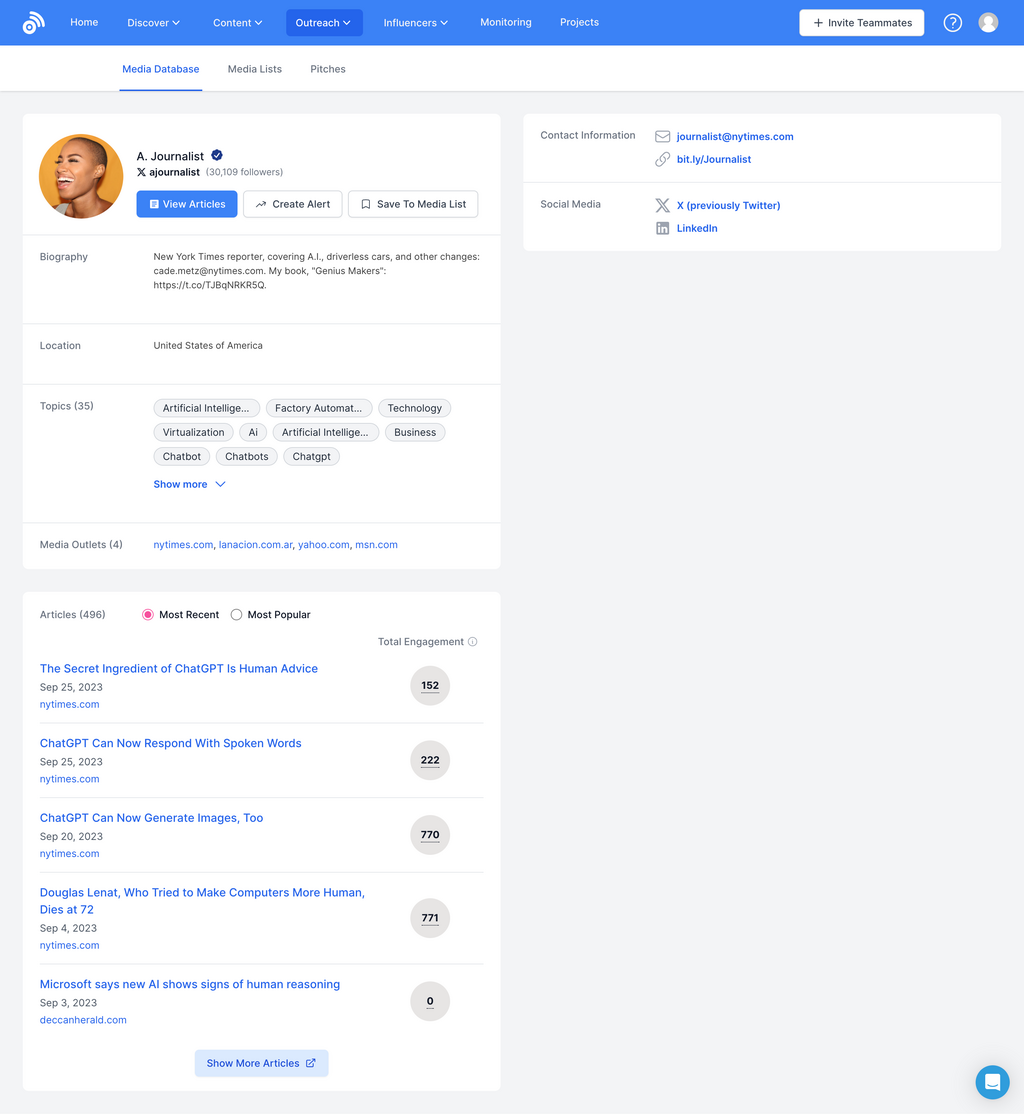The image size is (1024, 1114).
Task: Click the LinkedIn icon in Social Media
Action: coord(662,228)
